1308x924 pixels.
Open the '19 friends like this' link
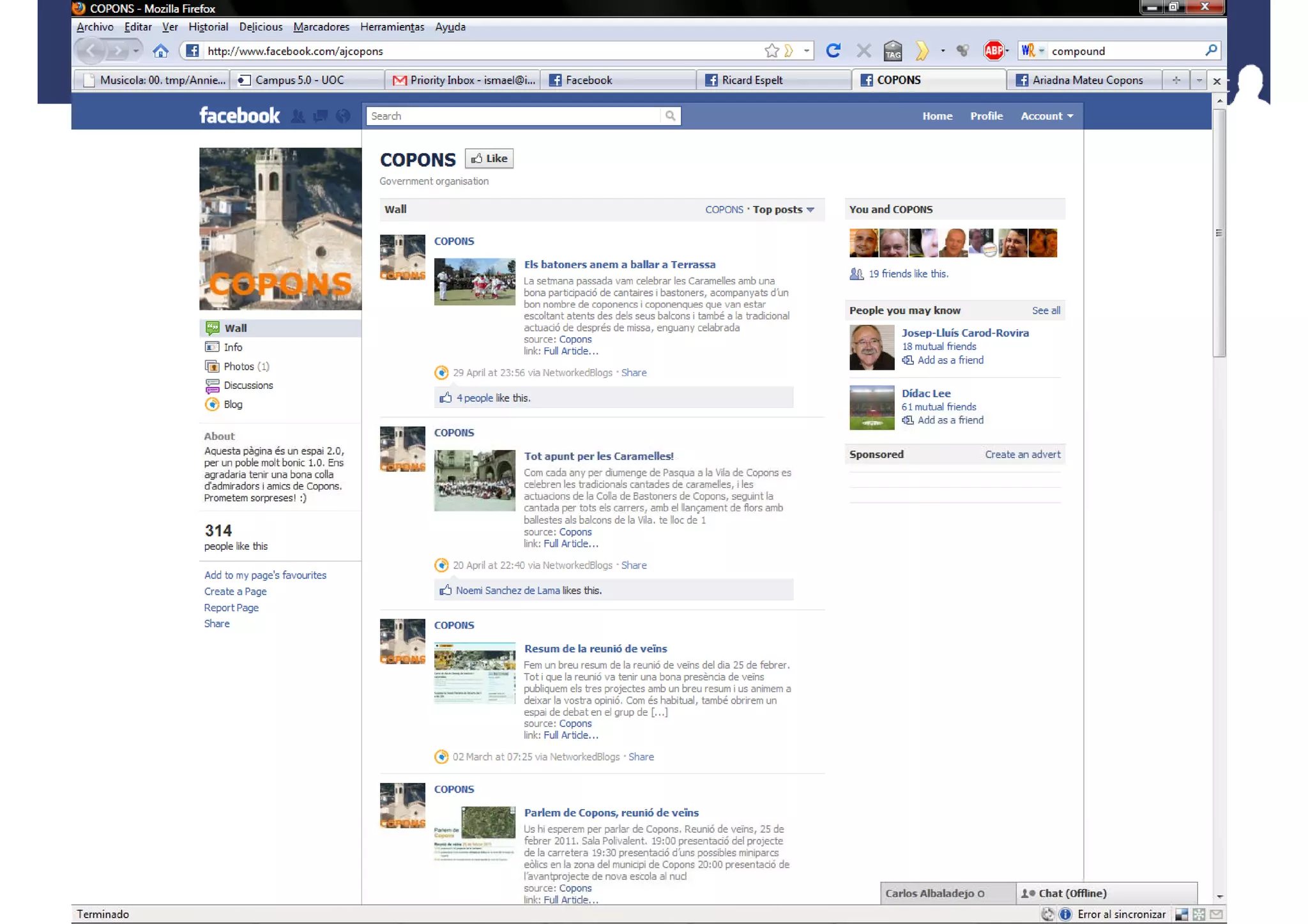tap(908, 273)
